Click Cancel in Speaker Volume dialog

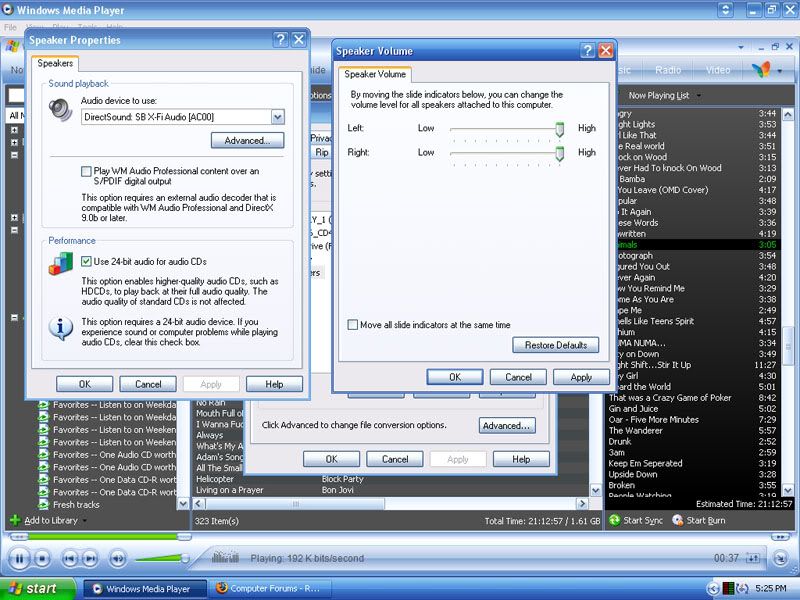[518, 377]
